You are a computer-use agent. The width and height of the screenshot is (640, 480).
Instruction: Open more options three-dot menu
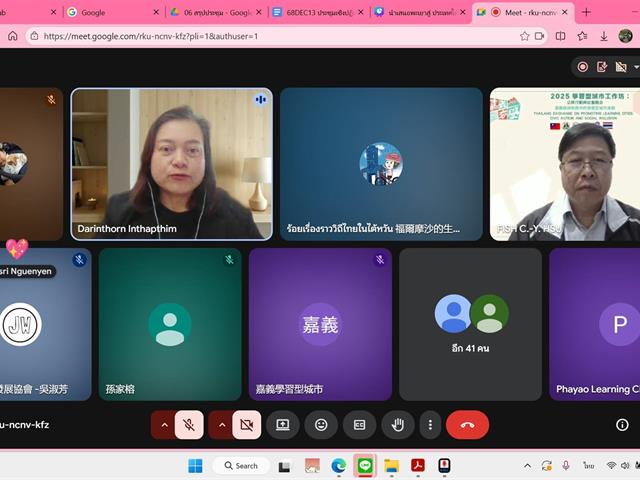pos(430,425)
